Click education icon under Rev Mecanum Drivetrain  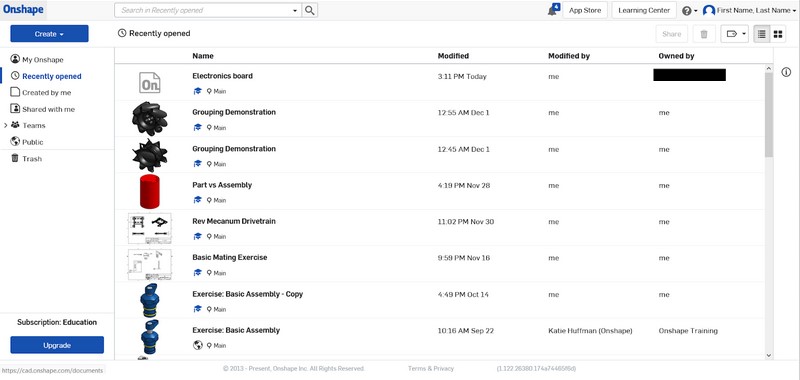pos(197,236)
